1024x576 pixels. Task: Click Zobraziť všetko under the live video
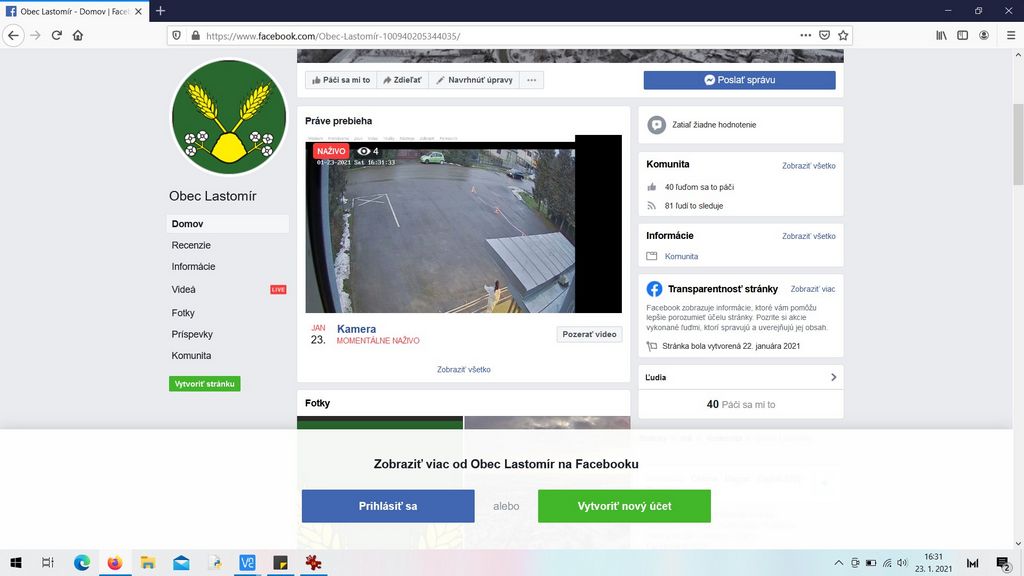coord(464,369)
